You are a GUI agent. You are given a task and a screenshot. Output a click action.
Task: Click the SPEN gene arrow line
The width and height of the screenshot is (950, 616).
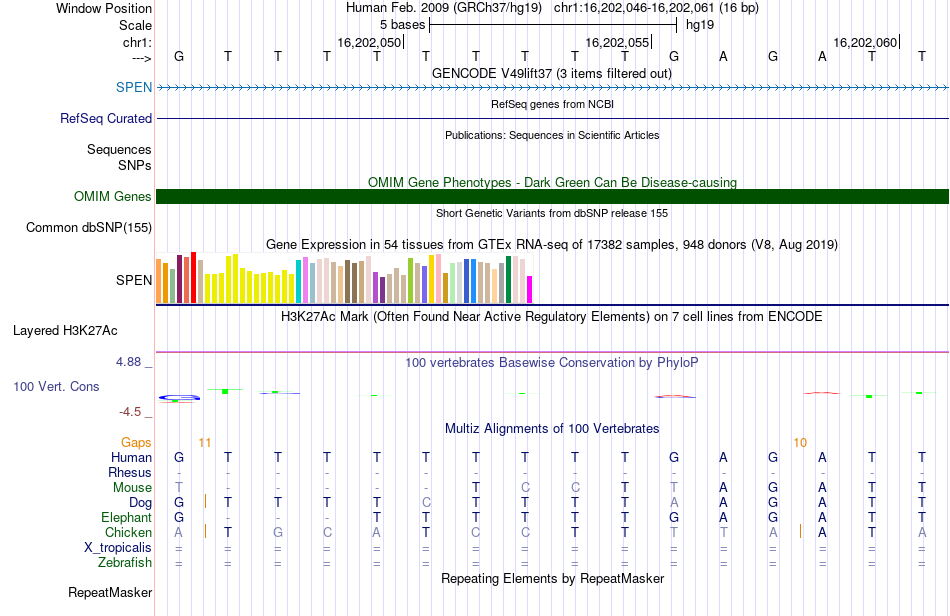pos(553,88)
